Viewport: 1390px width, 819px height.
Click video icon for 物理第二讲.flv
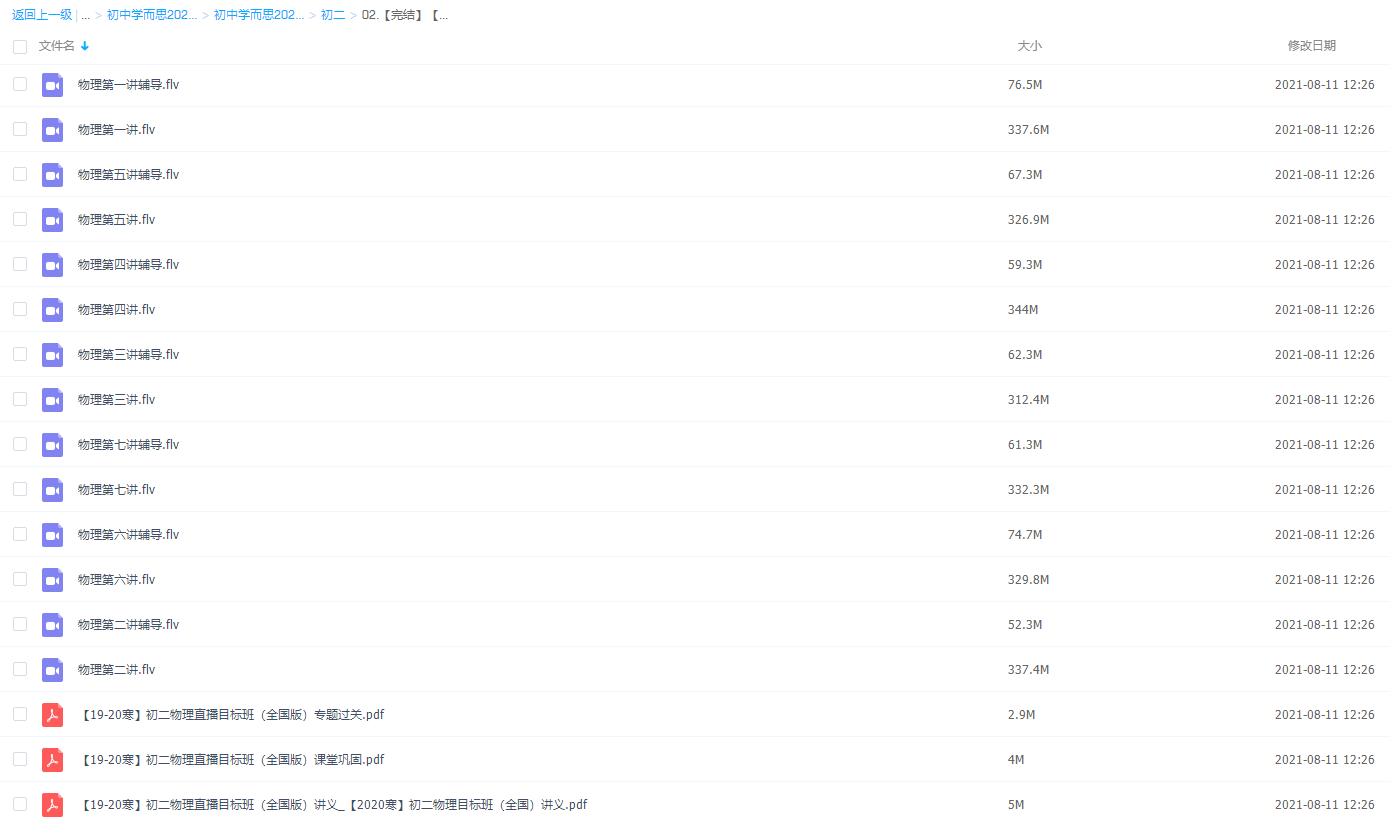click(52, 670)
